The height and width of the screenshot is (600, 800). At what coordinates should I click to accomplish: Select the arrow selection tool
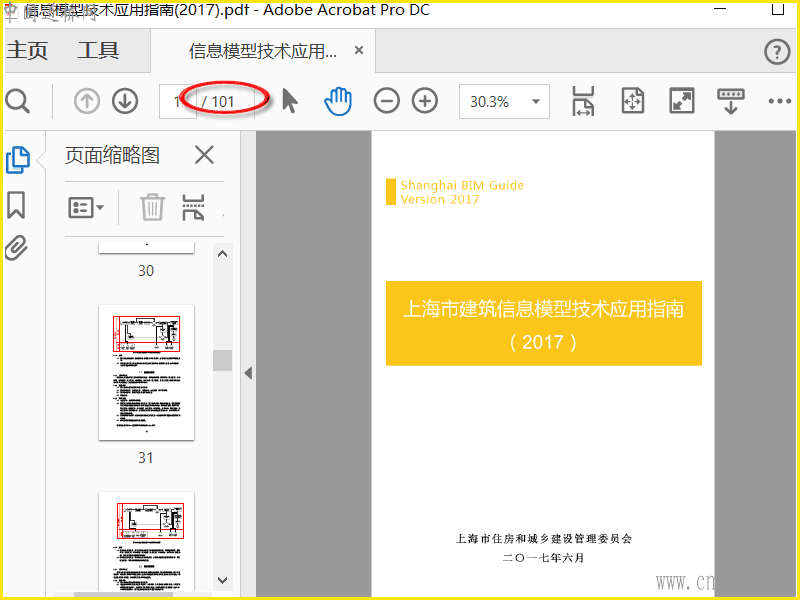(x=290, y=101)
